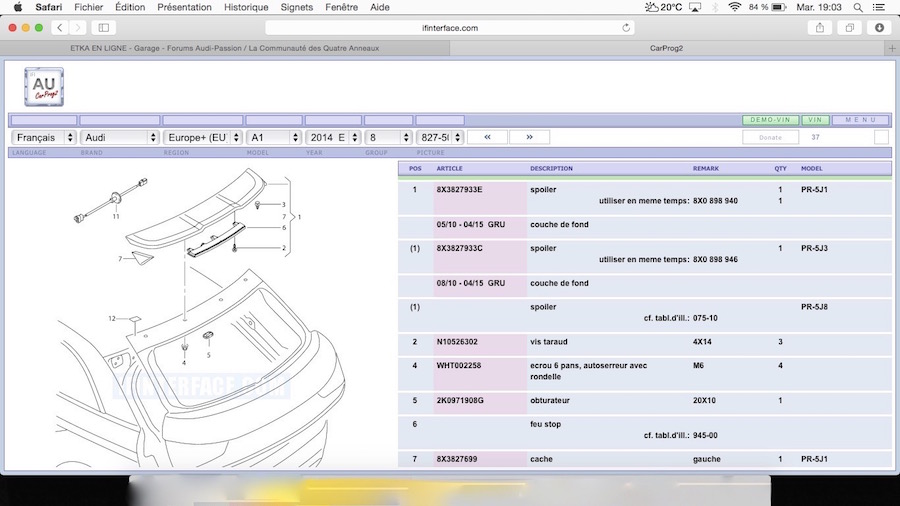900x506 pixels.
Task: Click the DEMO-VIN button
Action: pos(770,120)
